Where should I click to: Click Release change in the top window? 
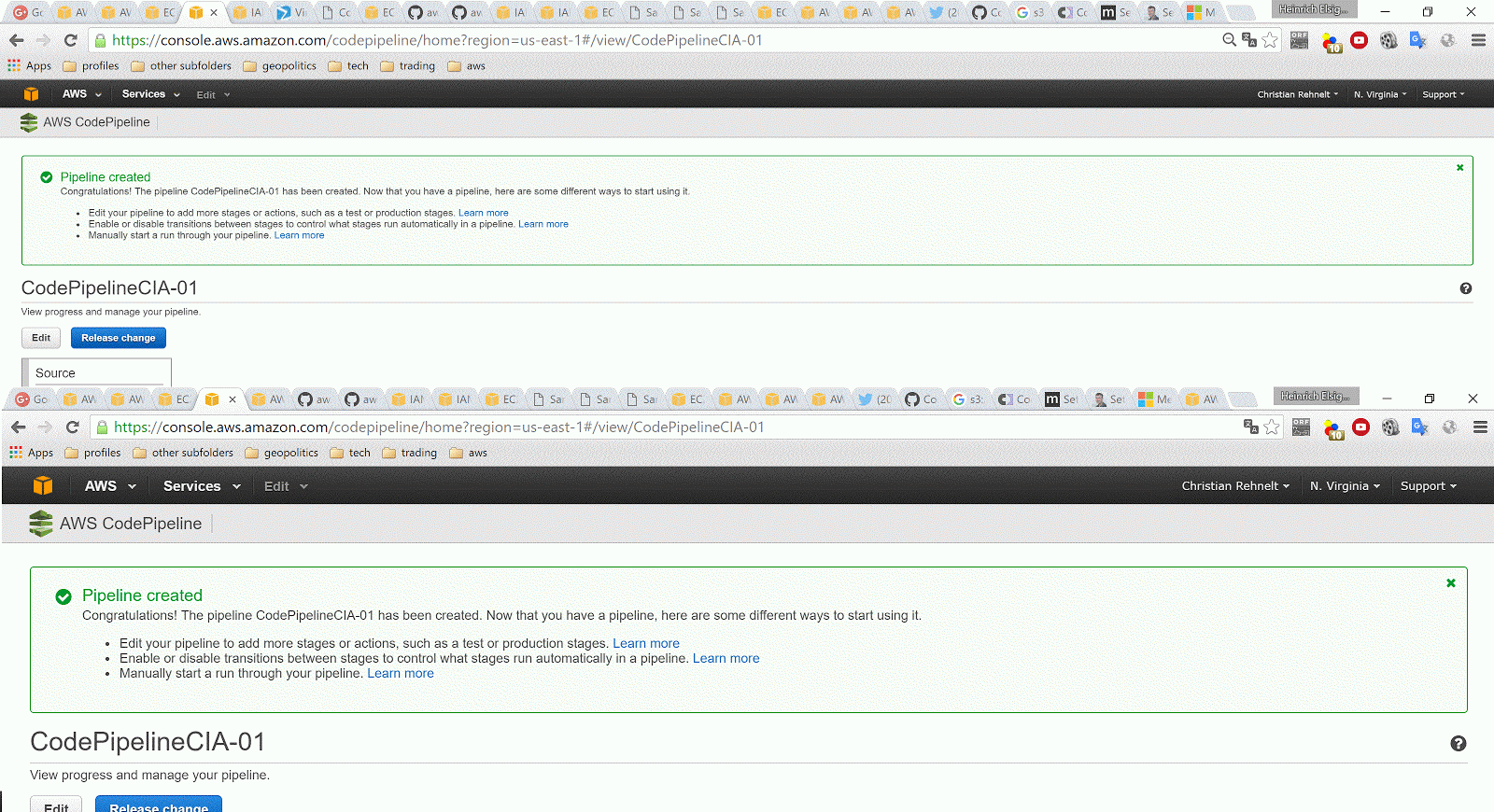tap(119, 338)
